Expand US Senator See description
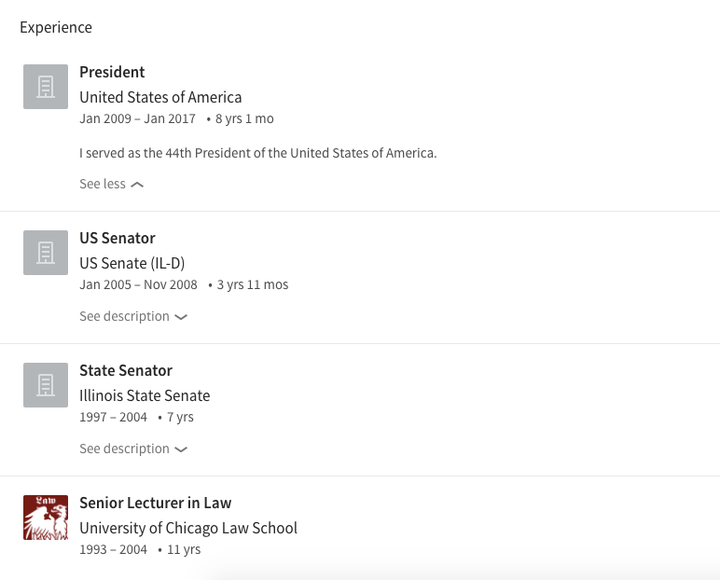Image resolution: width=720 pixels, height=580 pixels. [x=133, y=316]
